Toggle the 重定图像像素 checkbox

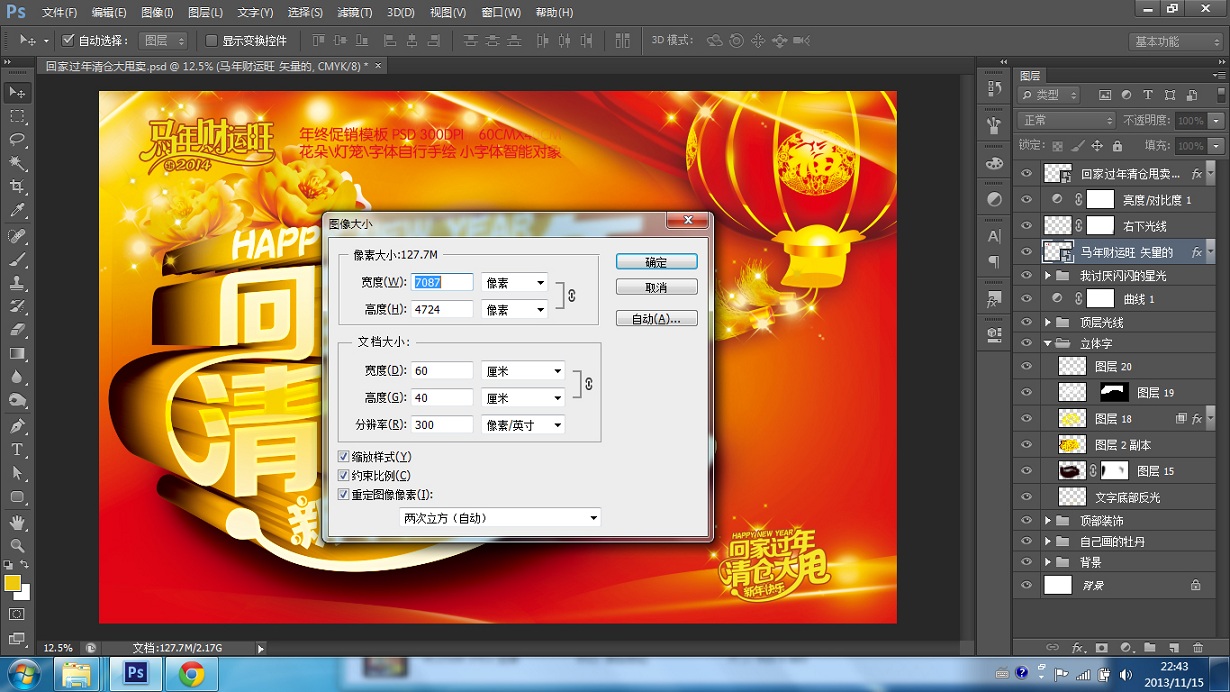point(344,495)
